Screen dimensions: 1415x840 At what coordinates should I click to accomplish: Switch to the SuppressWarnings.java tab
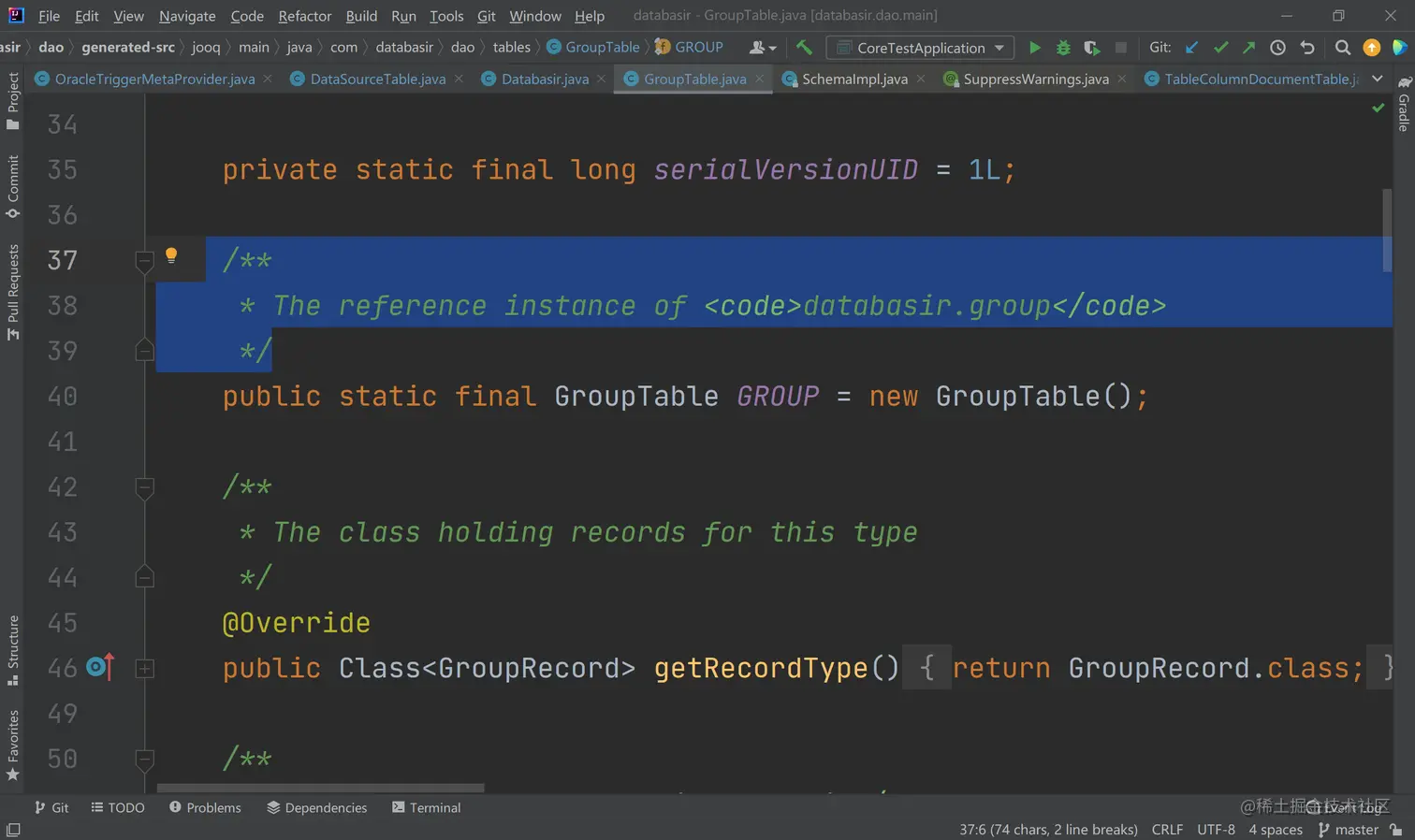click(1036, 80)
